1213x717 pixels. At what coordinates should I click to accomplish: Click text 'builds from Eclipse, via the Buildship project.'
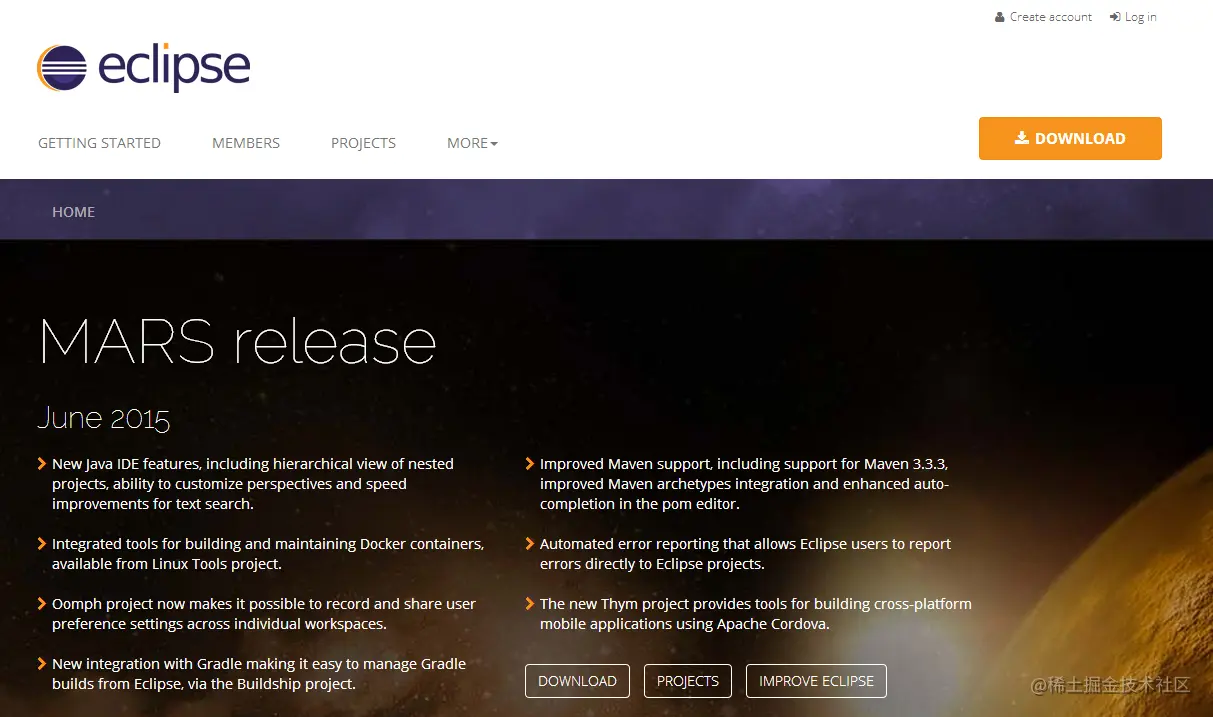coord(204,684)
